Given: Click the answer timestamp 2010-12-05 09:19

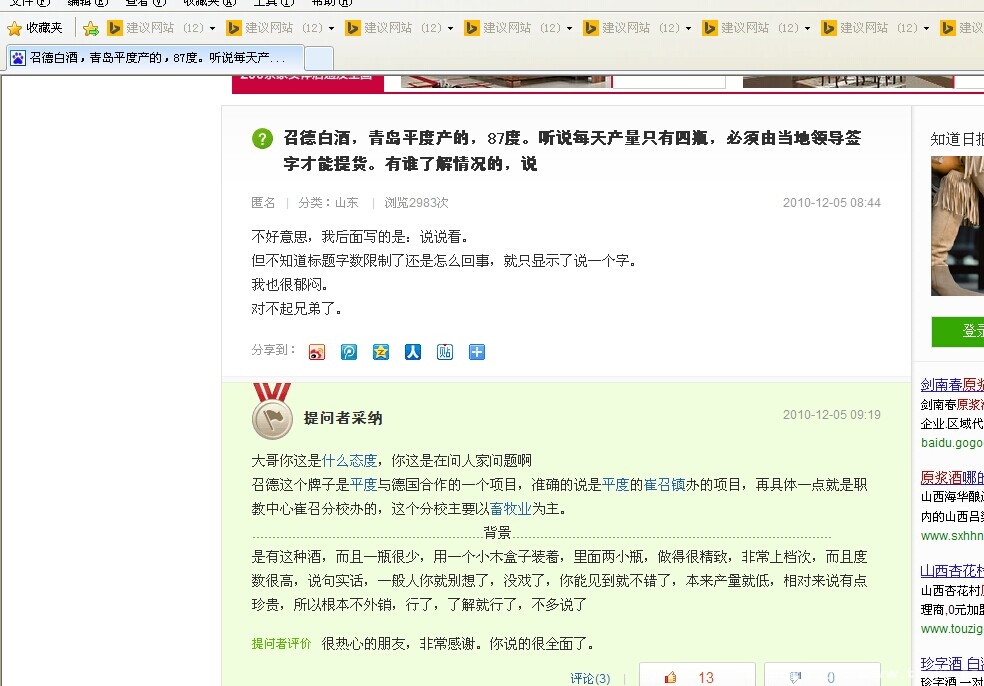Looking at the screenshot, I should point(832,415).
